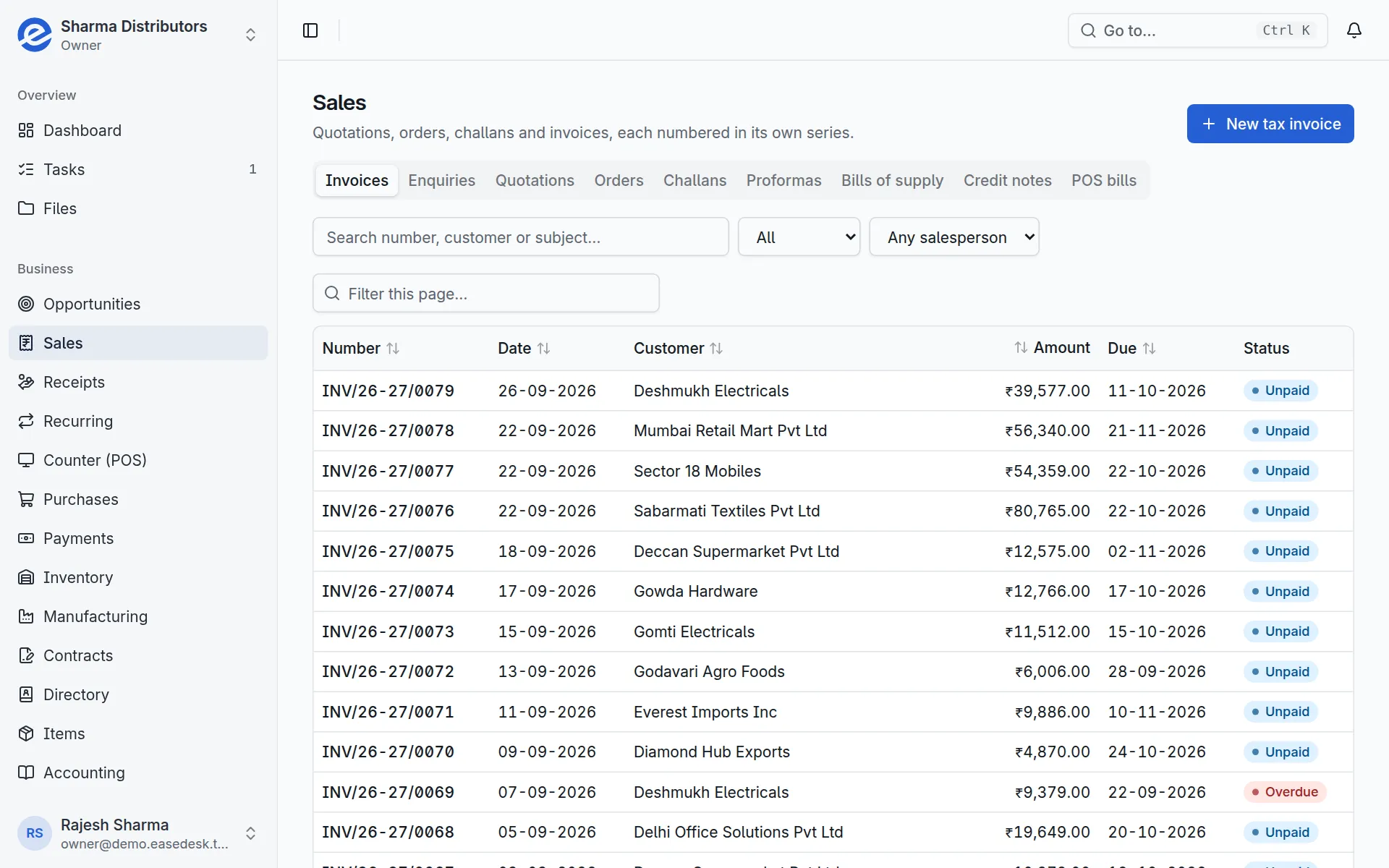Open Dashboard in the sidebar
This screenshot has width=1389, height=868.
click(138, 130)
